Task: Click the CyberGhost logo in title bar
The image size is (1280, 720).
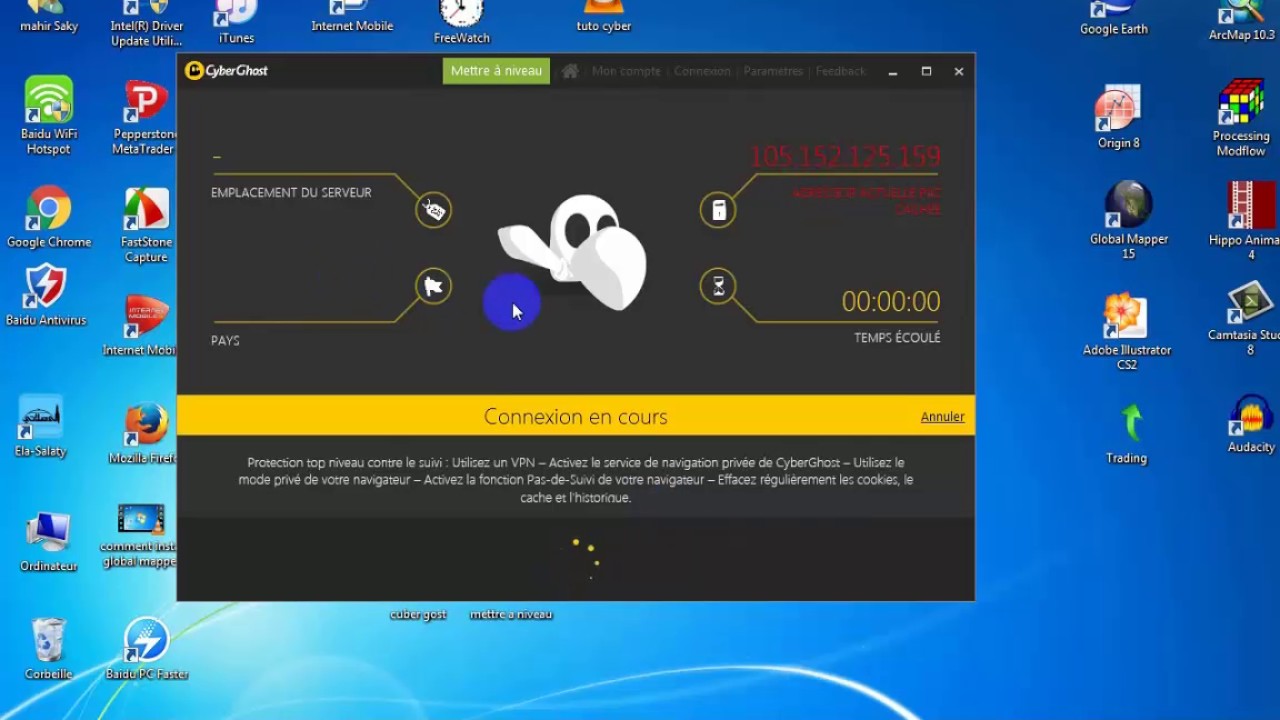Action: (x=226, y=71)
